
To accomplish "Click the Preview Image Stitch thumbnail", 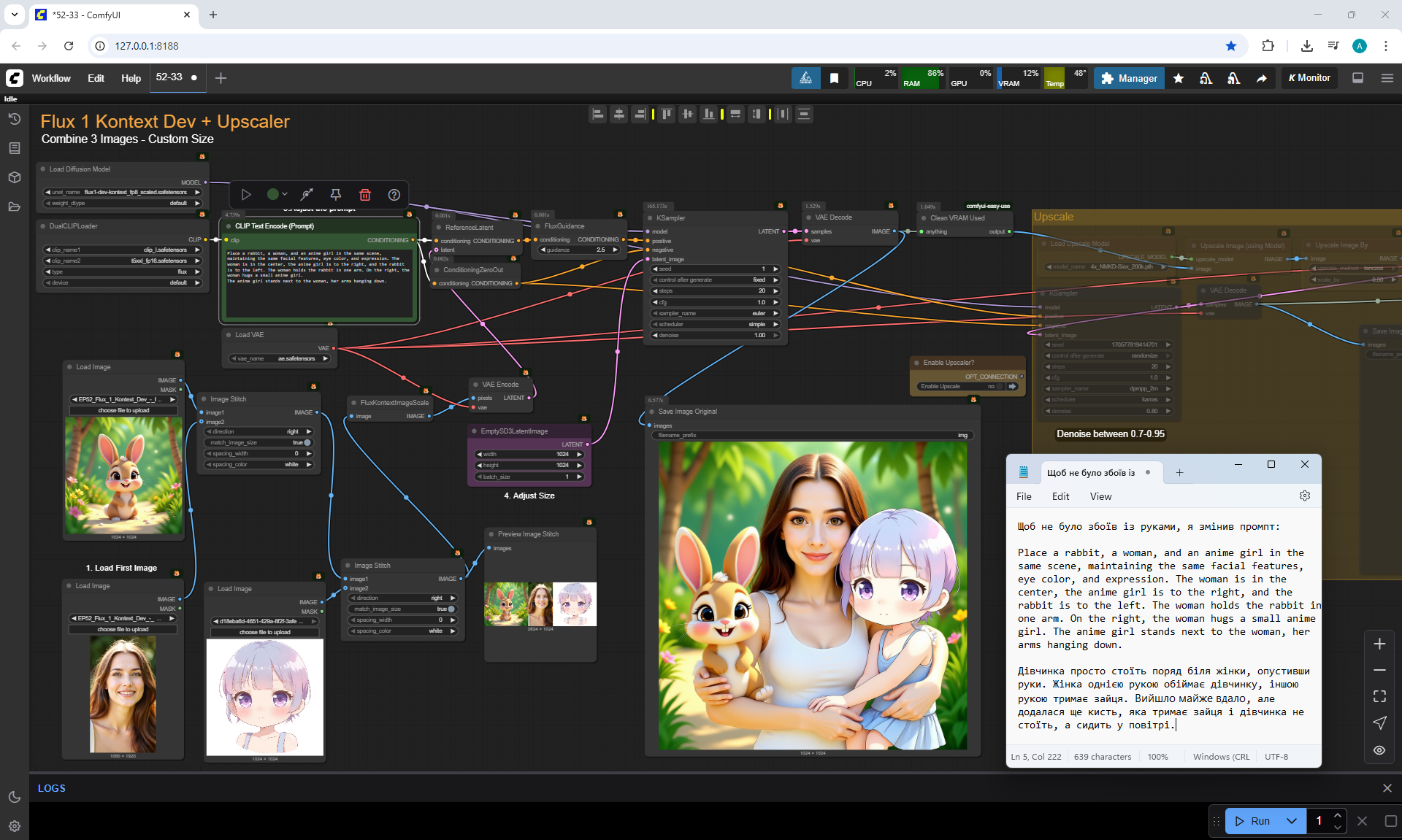I will point(540,604).
